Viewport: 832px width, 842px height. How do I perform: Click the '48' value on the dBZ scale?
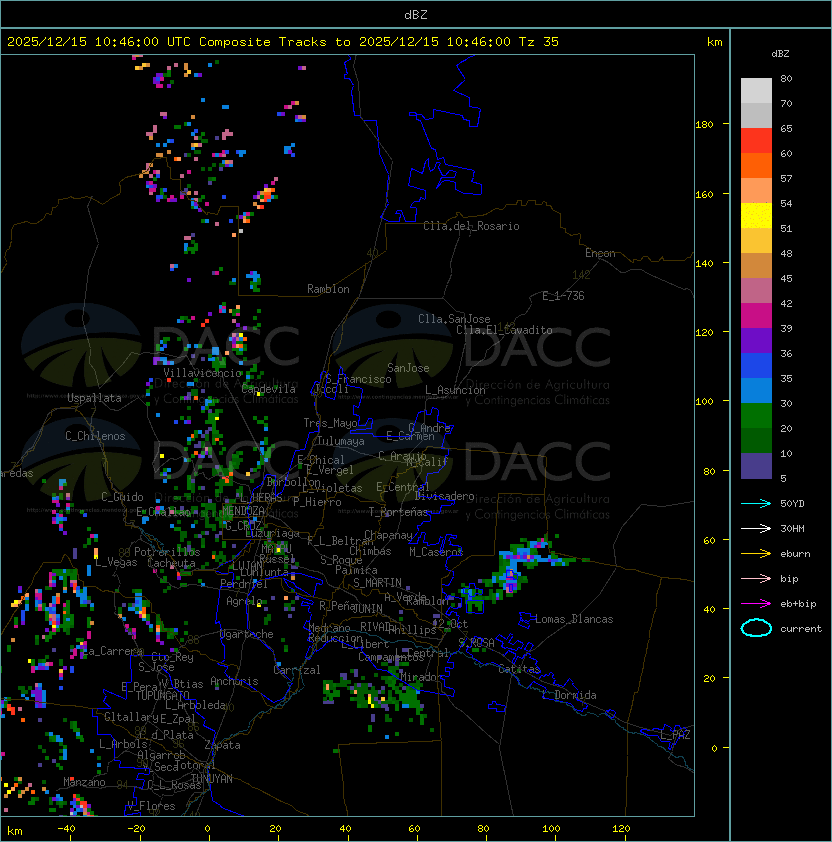point(786,253)
